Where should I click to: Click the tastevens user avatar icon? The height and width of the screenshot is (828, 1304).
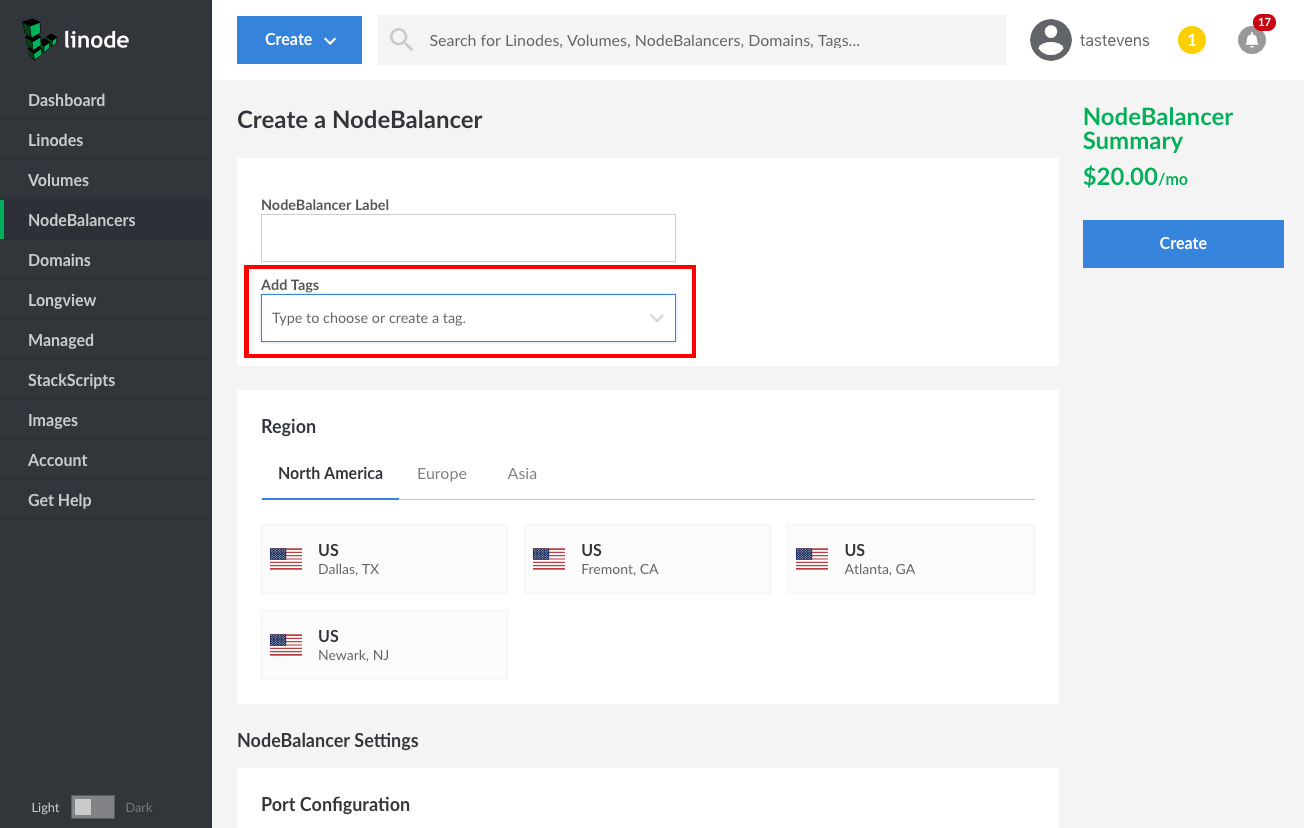click(x=1051, y=40)
